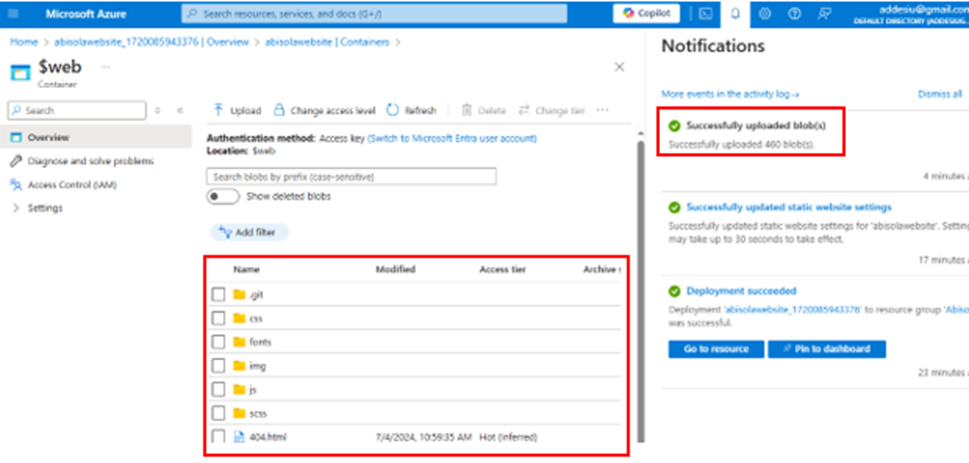969x463 pixels.
Task: Open abisolawebsite Containers breadcrumb
Action: [327, 42]
